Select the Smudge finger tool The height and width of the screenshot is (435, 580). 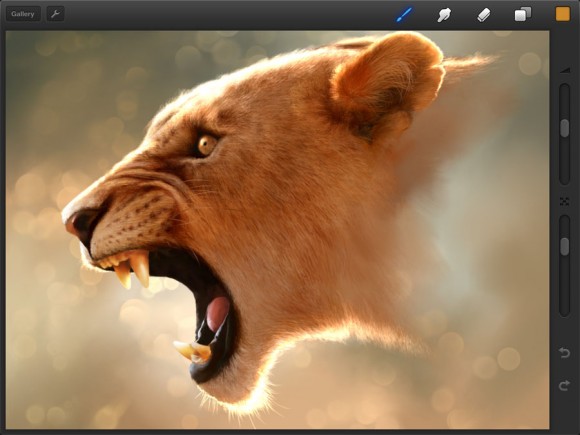coord(444,15)
